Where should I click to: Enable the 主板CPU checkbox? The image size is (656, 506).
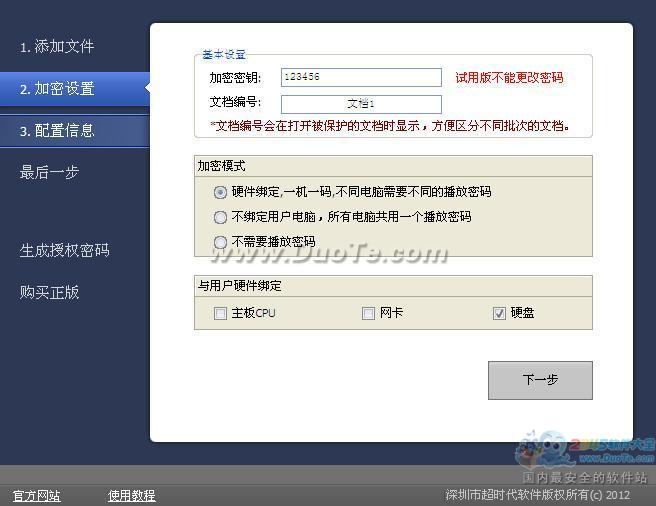220,313
